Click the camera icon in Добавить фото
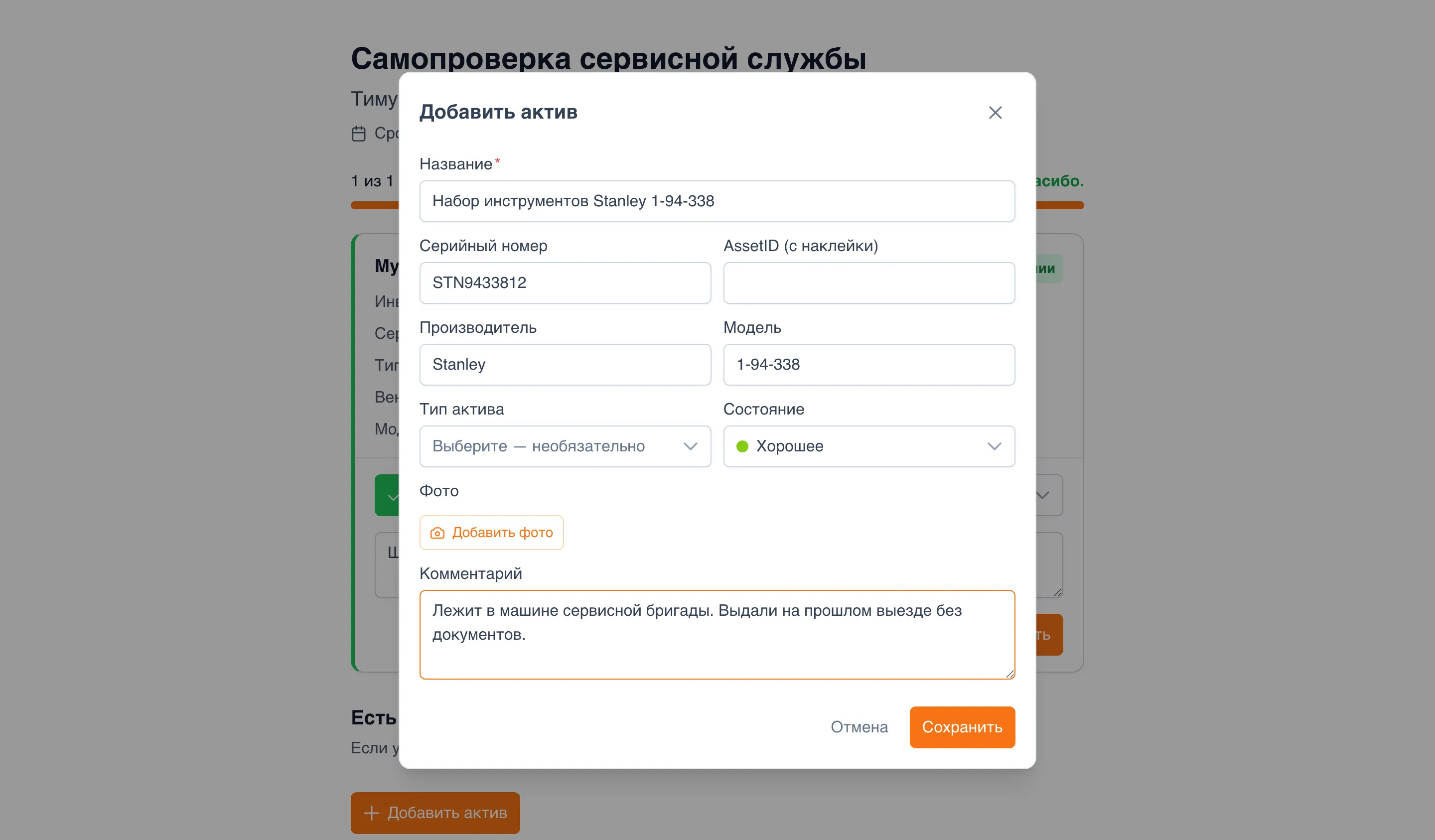The height and width of the screenshot is (840, 1435). [x=437, y=533]
